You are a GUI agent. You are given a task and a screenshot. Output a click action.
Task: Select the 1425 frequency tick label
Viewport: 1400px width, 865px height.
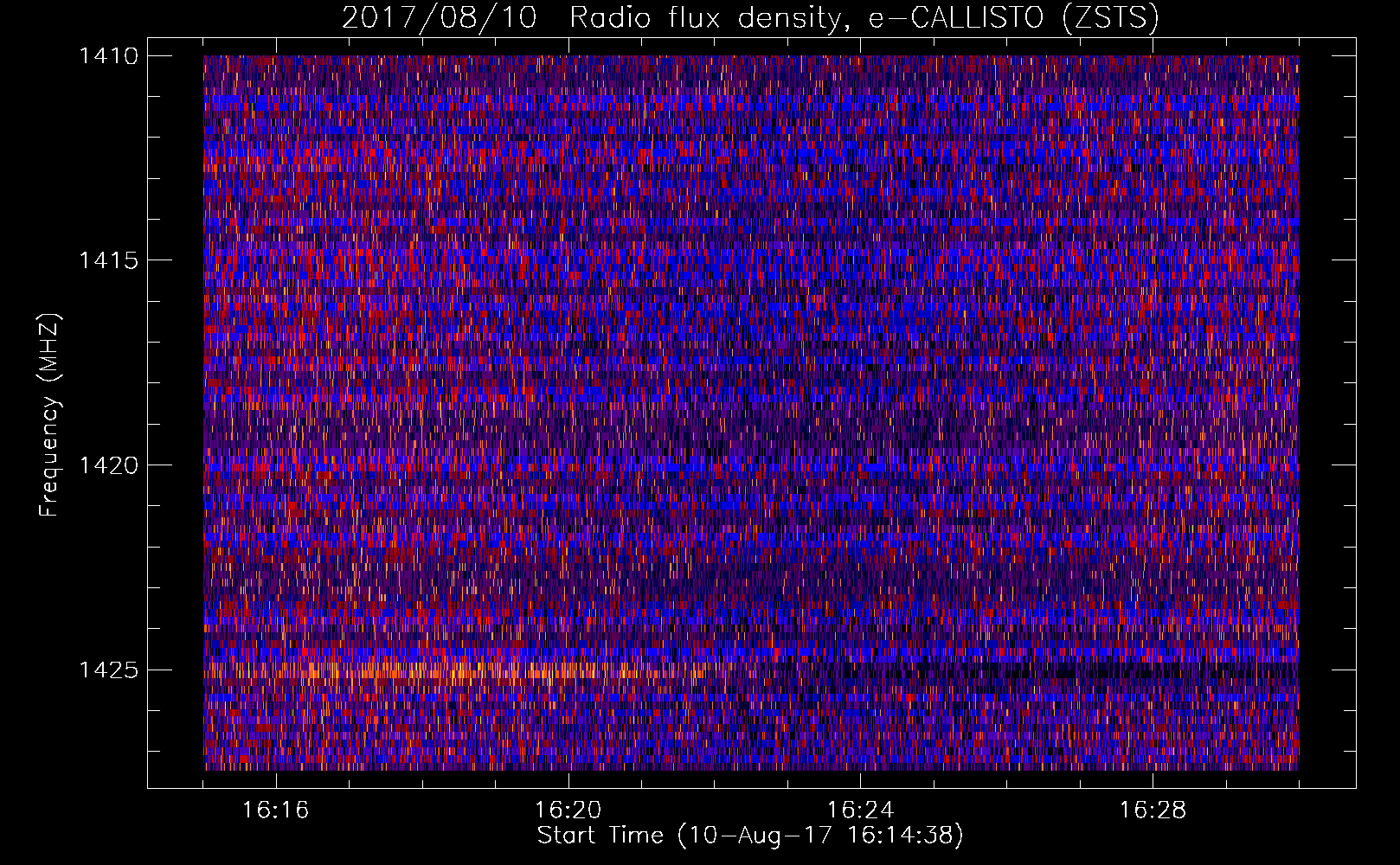pos(108,670)
